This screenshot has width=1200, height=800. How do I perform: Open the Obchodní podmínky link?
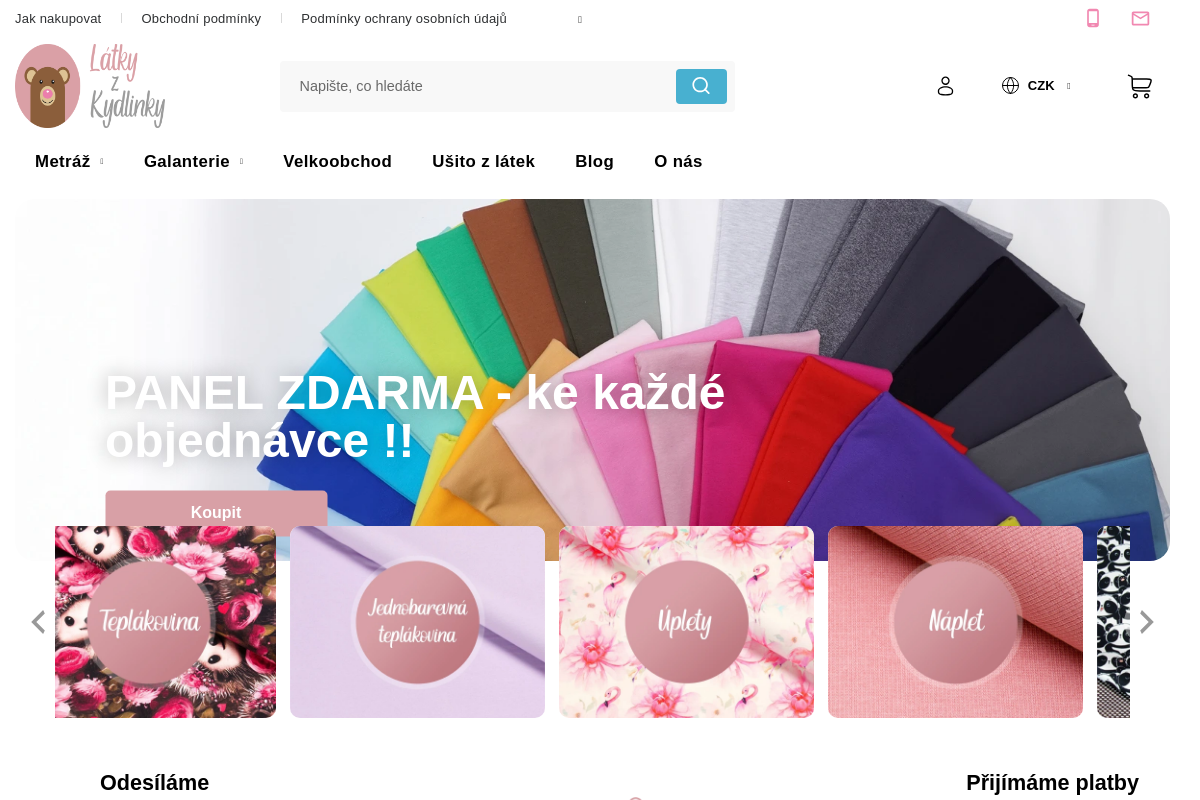(201, 19)
